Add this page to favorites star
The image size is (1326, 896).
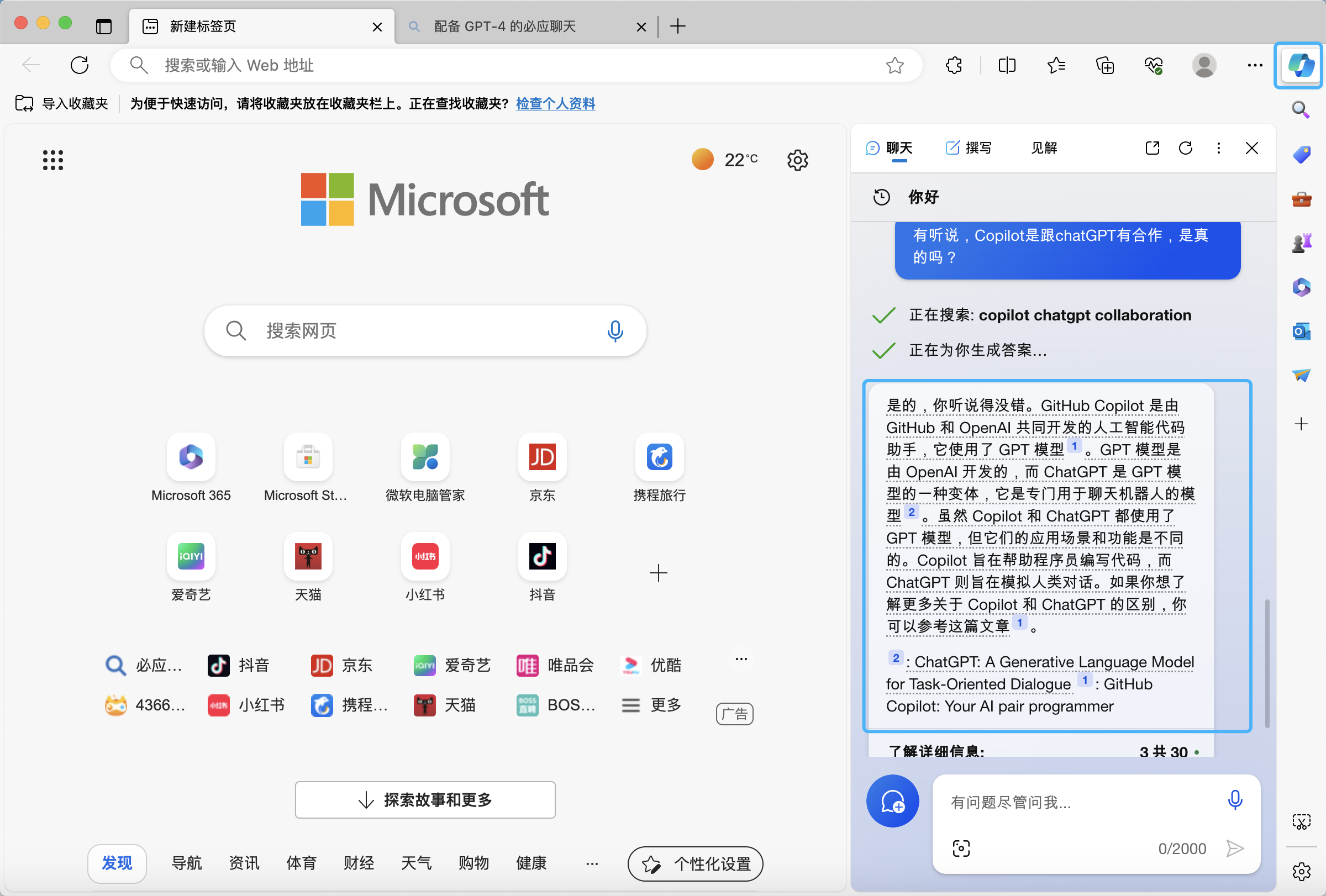click(894, 66)
